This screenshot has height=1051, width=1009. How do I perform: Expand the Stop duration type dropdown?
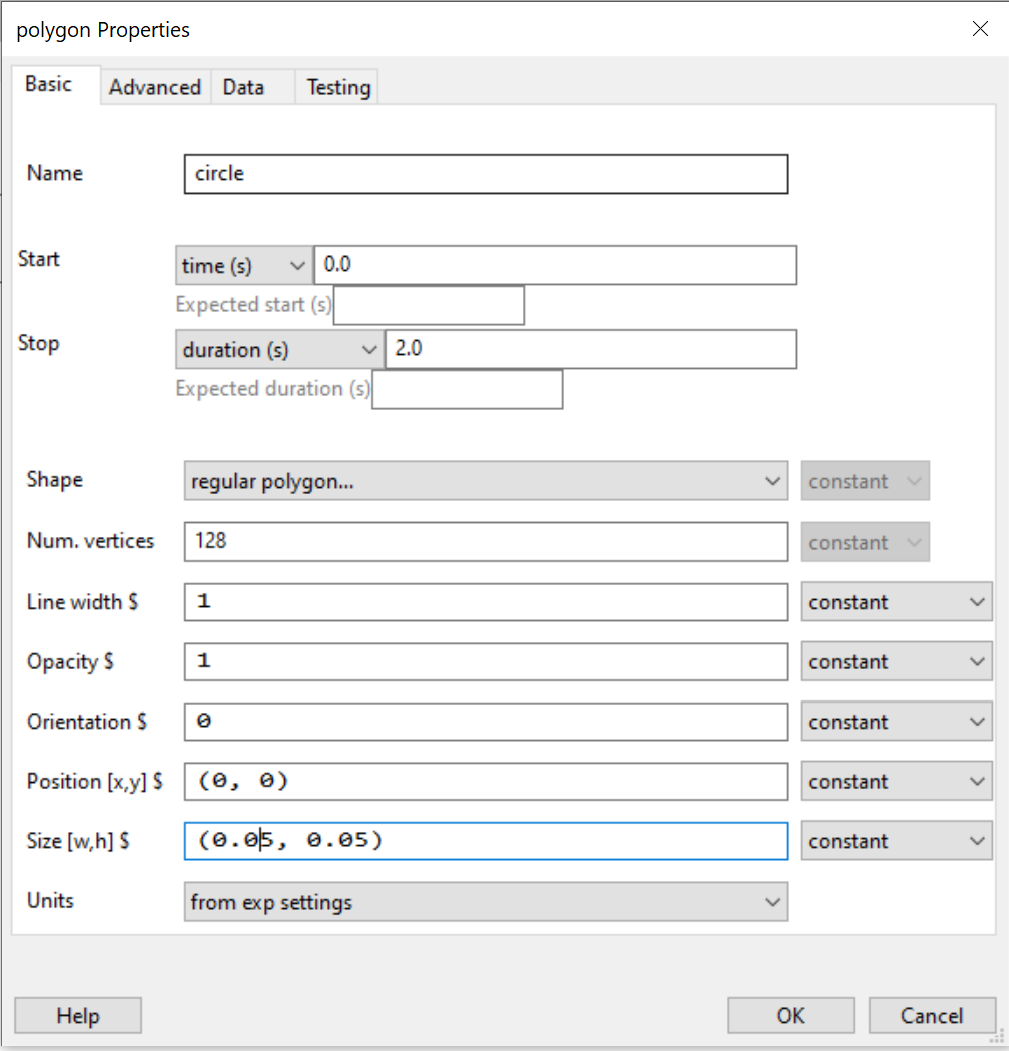[x=279, y=350]
